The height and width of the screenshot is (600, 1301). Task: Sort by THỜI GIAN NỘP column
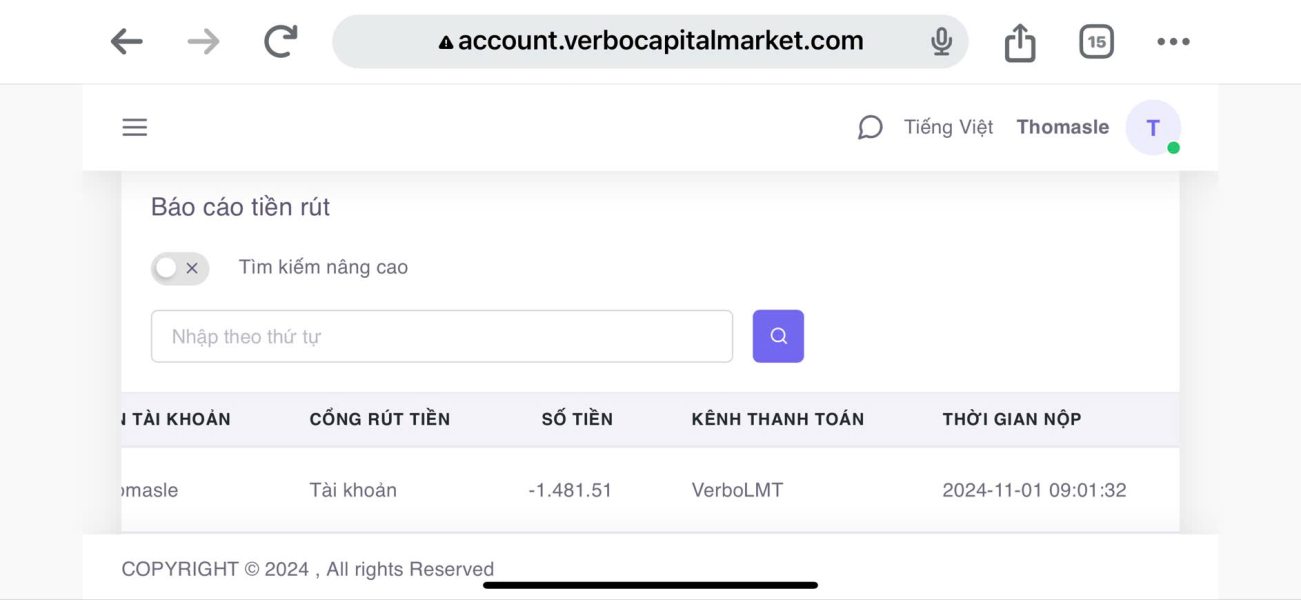tap(1011, 419)
